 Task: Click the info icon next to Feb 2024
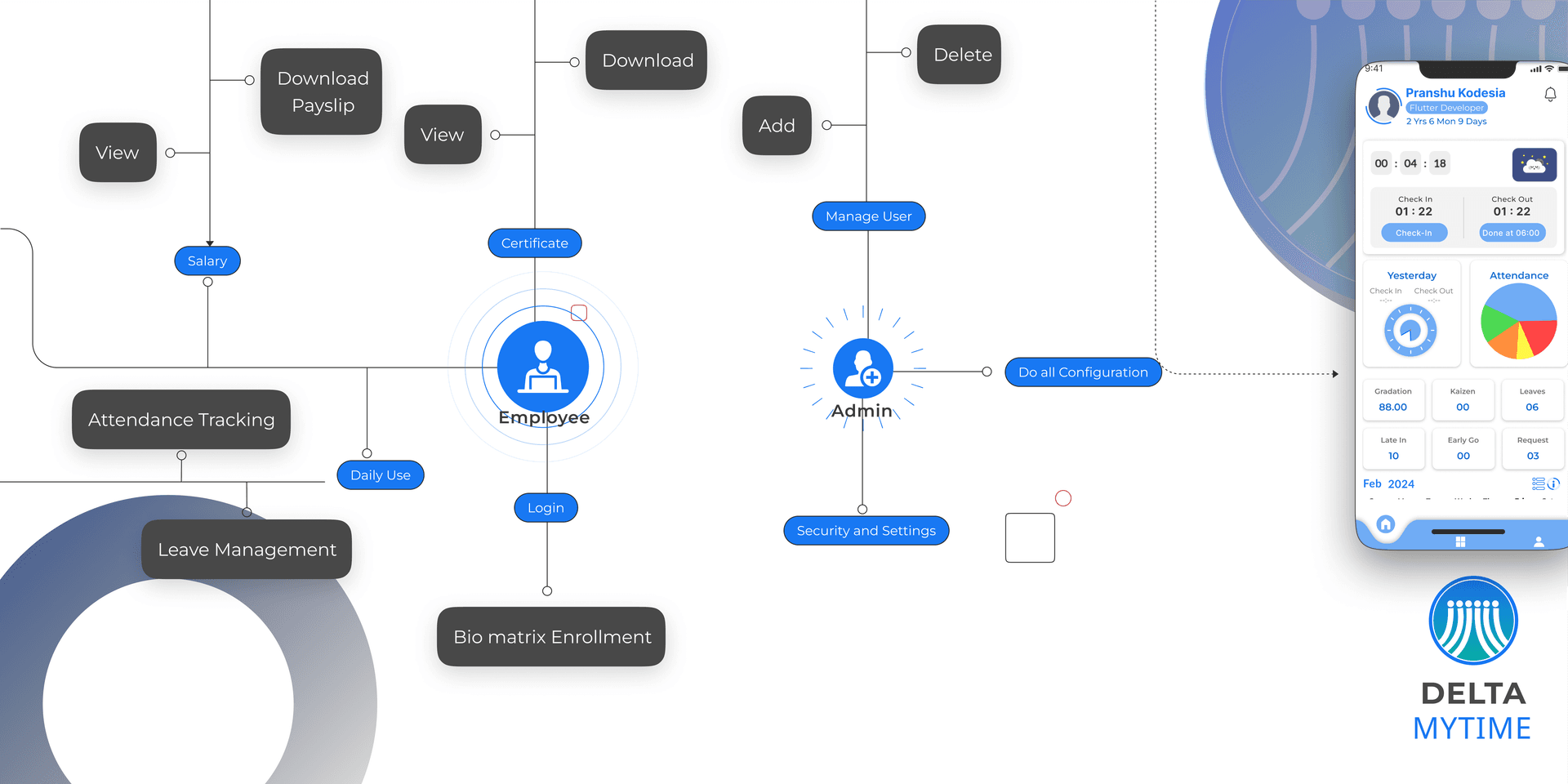[1554, 483]
